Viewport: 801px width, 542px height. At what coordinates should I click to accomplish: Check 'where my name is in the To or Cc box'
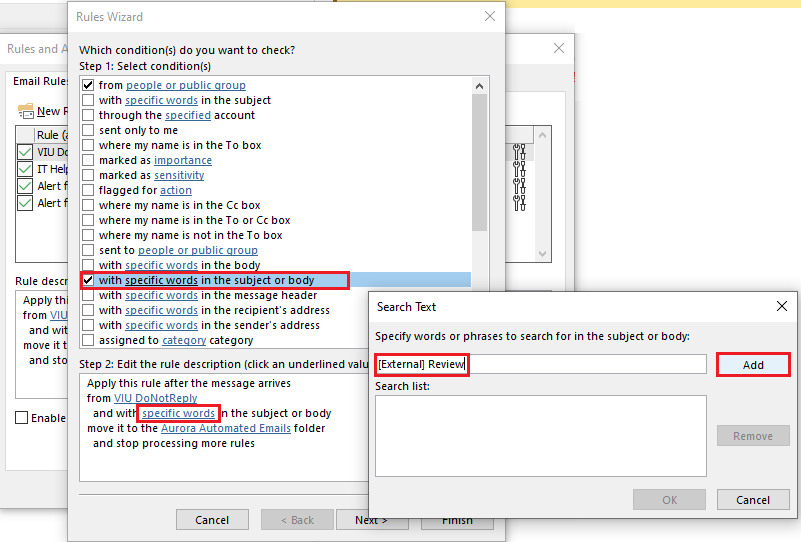coord(88,220)
